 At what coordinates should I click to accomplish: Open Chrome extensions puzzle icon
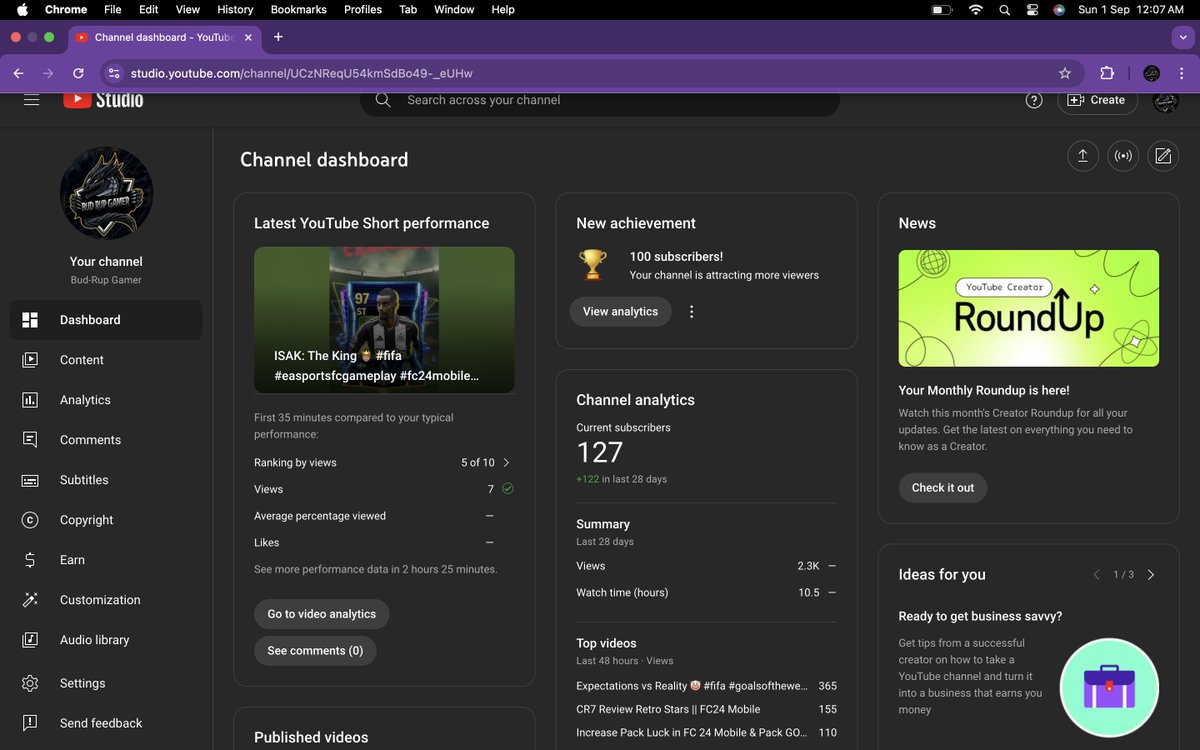1107,73
